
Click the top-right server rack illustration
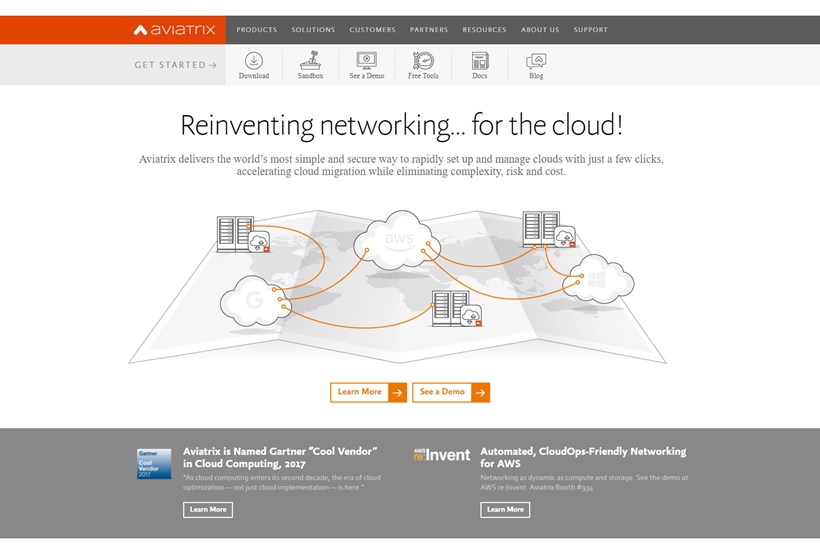click(x=549, y=229)
